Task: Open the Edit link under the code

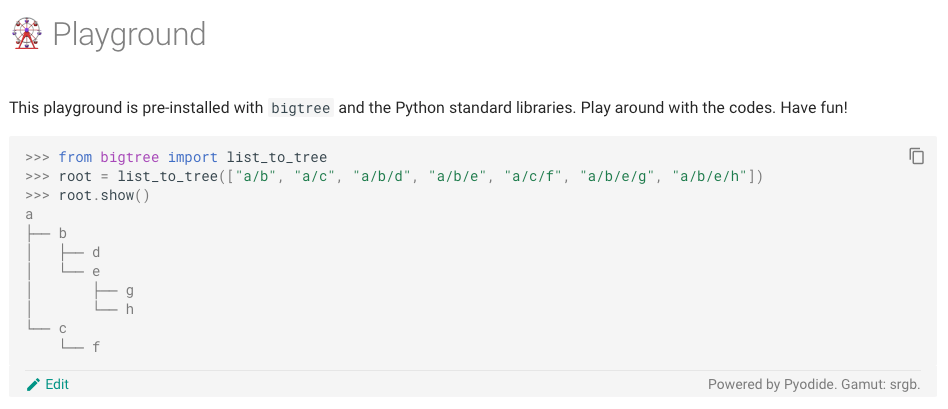Action: tap(57, 384)
